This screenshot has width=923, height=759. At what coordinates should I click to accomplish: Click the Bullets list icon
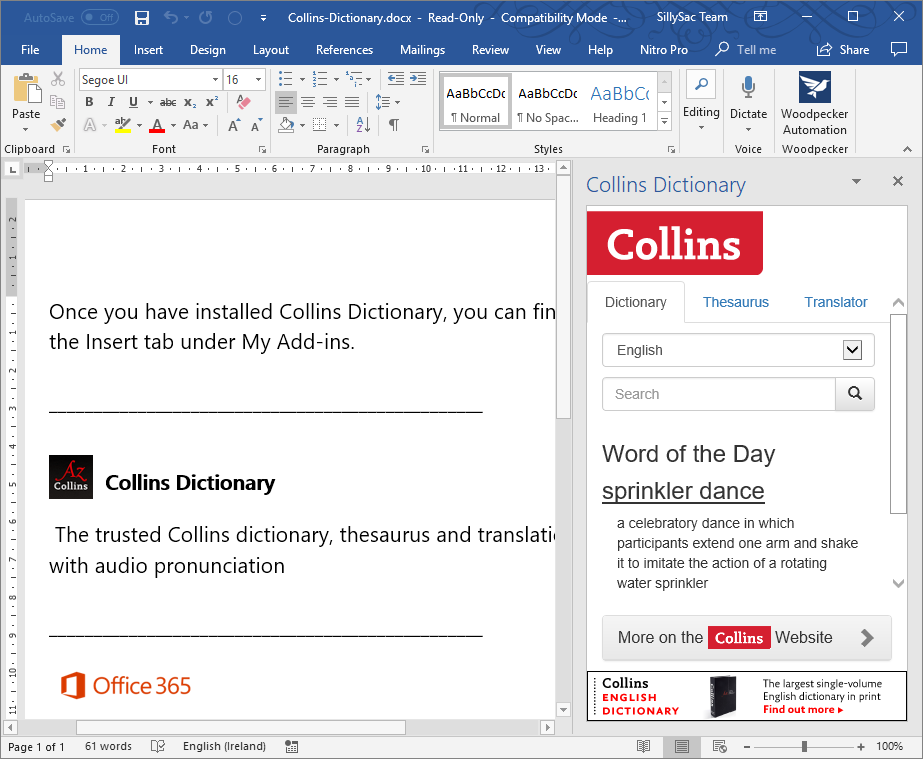point(287,79)
